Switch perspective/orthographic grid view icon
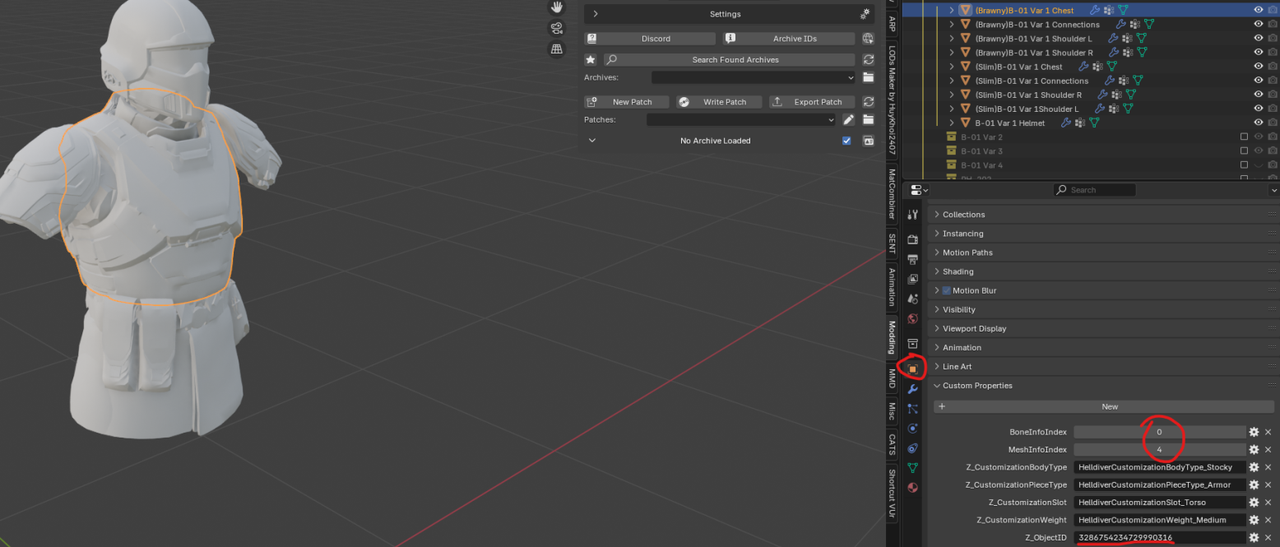Image resolution: width=1280 pixels, height=547 pixels. 557,48
